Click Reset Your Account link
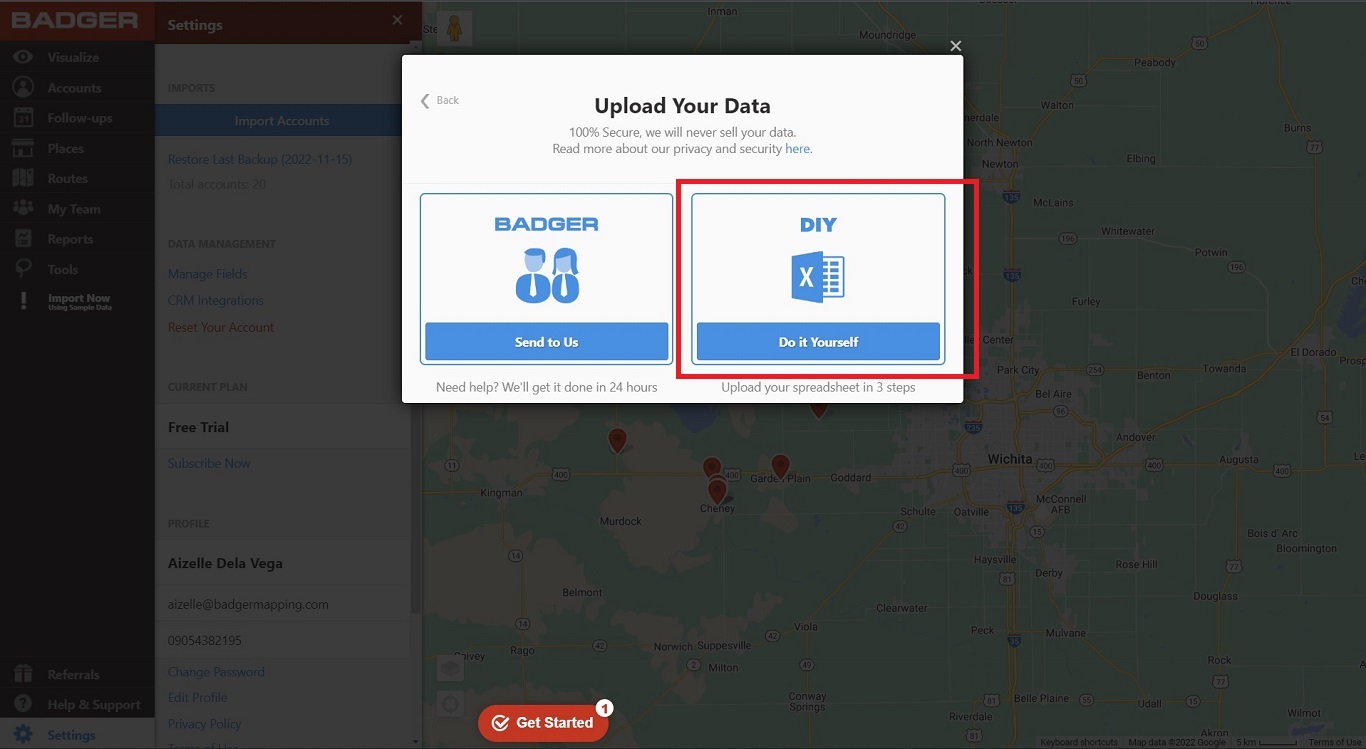 point(220,327)
